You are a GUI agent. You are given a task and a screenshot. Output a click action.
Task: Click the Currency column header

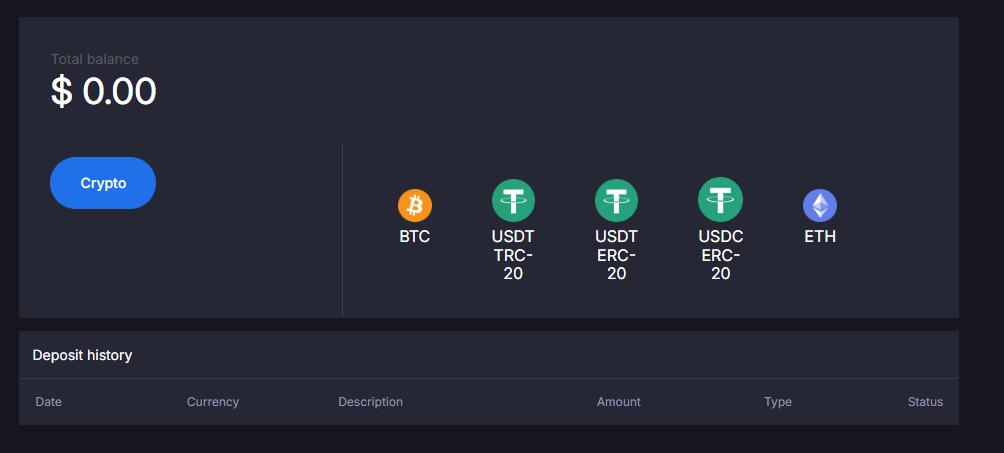[213, 402]
